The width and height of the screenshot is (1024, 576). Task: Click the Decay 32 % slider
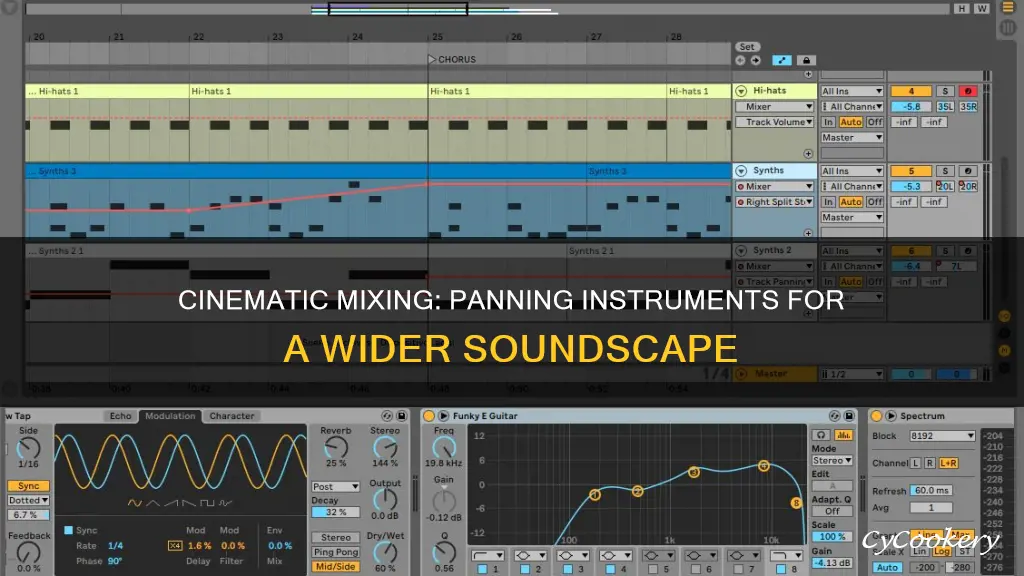click(336, 512)
